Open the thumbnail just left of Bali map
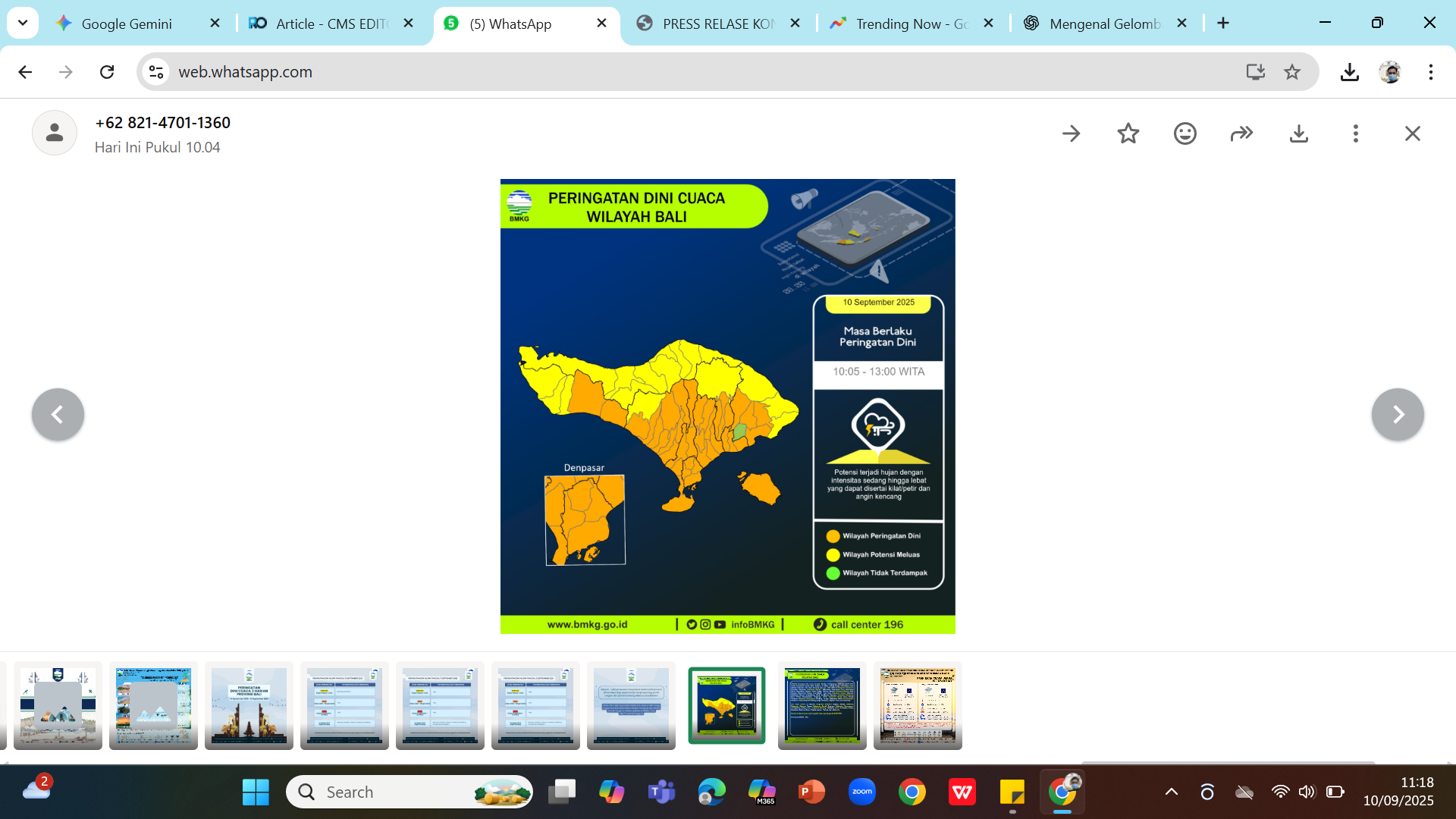Viewport: 1456px width, 819px height. pos(631,705)
